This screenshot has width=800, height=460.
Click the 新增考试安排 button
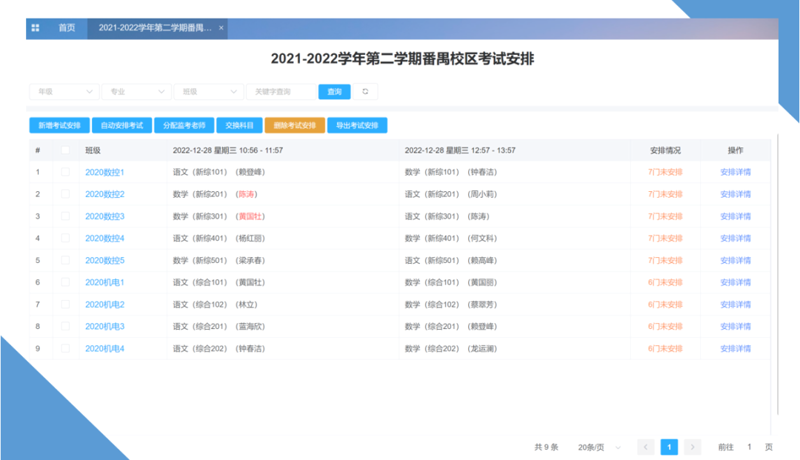point(60,125)
